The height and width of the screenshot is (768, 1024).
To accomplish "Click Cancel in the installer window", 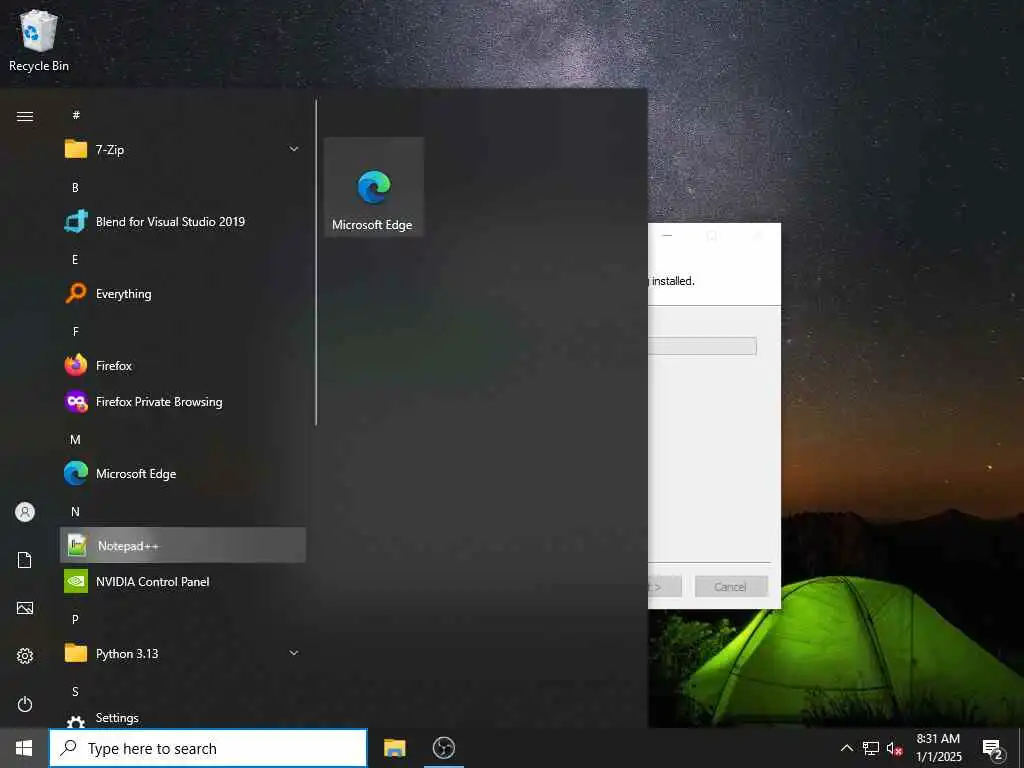I will pos(731,586).
